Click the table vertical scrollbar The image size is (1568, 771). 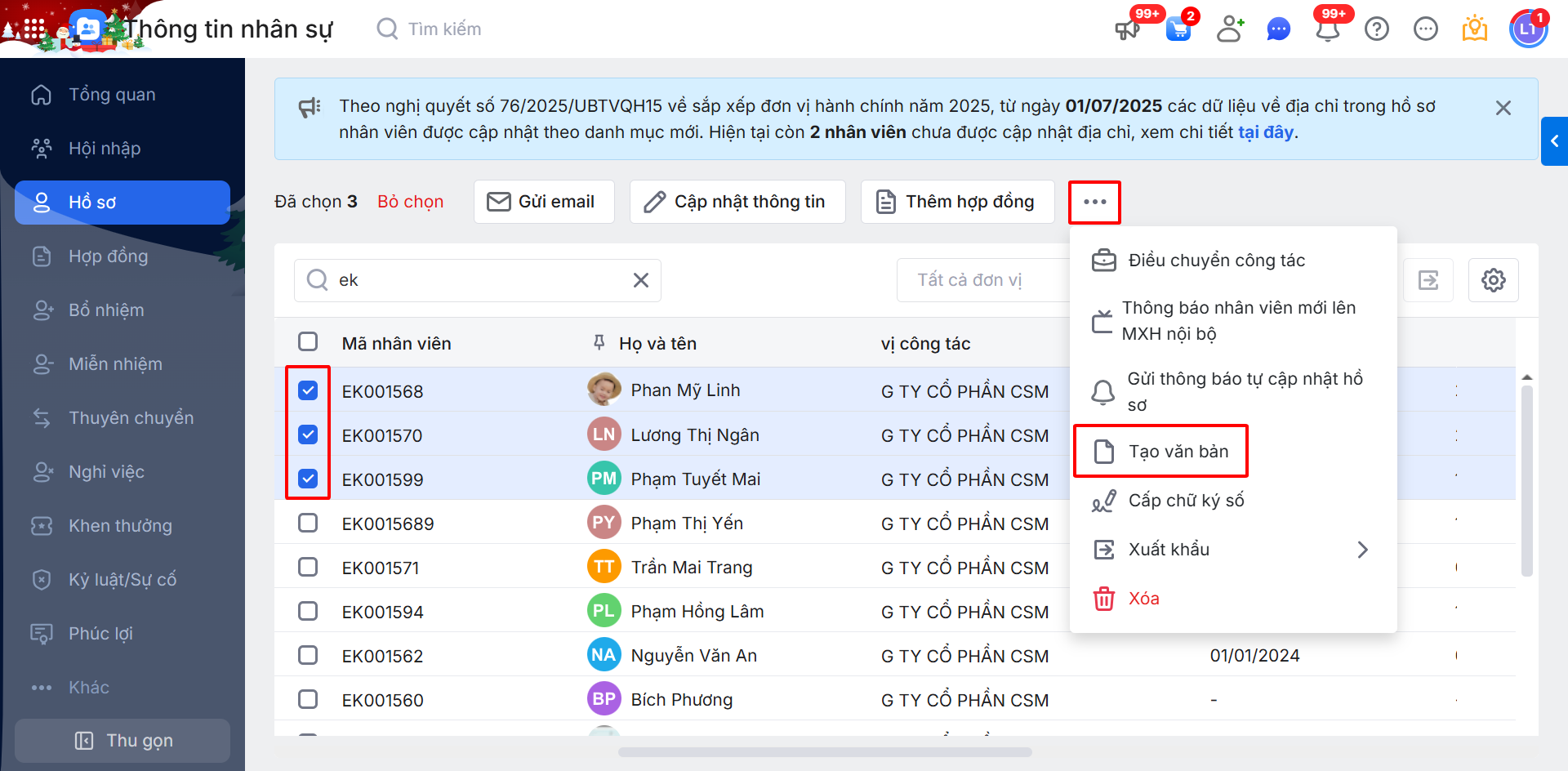click(1526, 480)
